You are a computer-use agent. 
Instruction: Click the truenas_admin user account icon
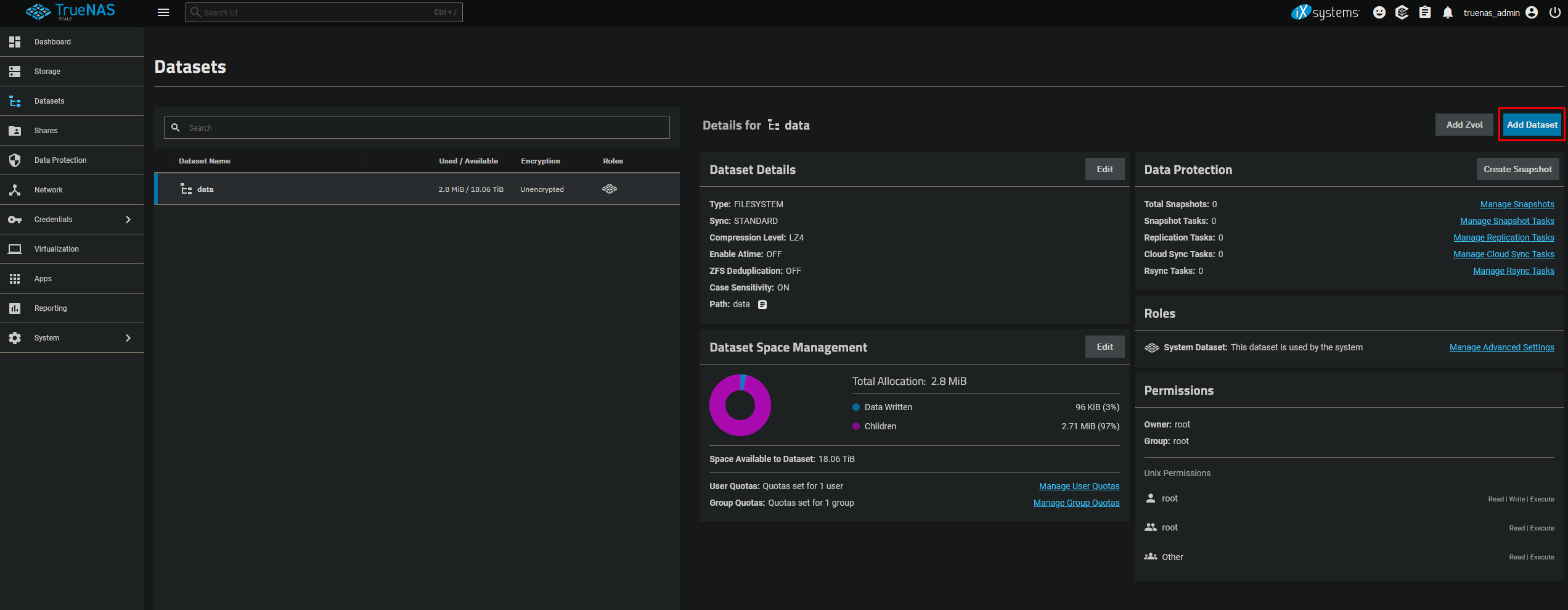1532,12
